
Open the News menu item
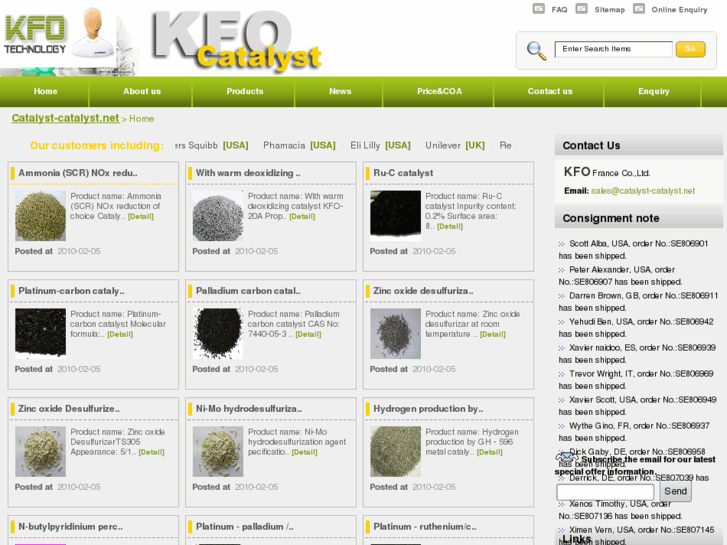coord(340,91)
